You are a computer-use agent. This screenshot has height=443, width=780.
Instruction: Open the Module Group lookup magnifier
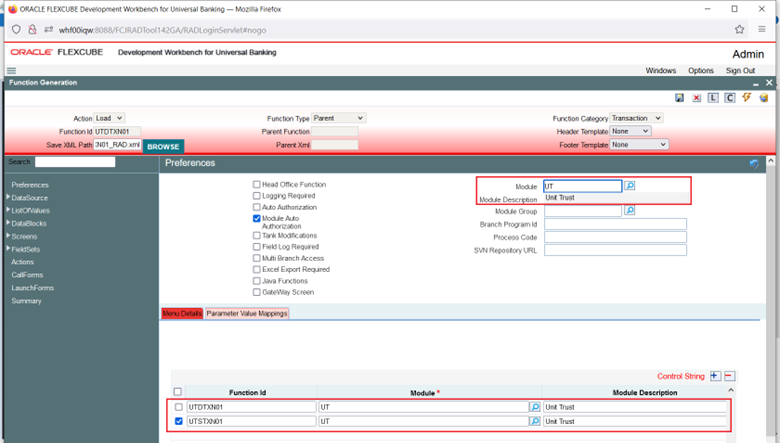point(629,210)
